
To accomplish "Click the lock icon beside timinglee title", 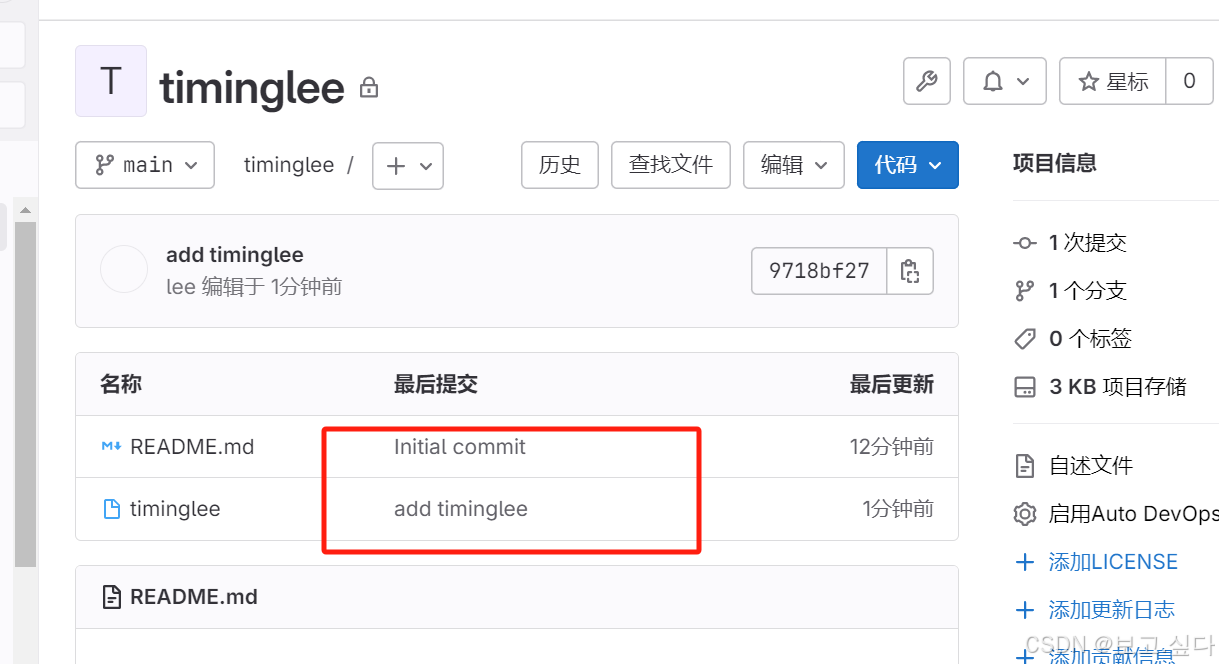I will [x=368, y=87].
